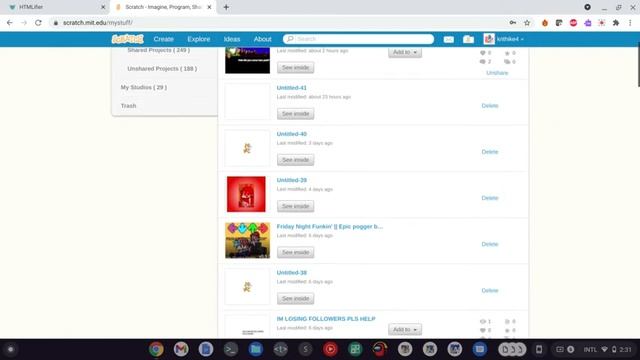Image resolution: width=640 pixels, height=360 pixels.
Task: Click the ChromeOS launcher button
Action: coord(11,349)
